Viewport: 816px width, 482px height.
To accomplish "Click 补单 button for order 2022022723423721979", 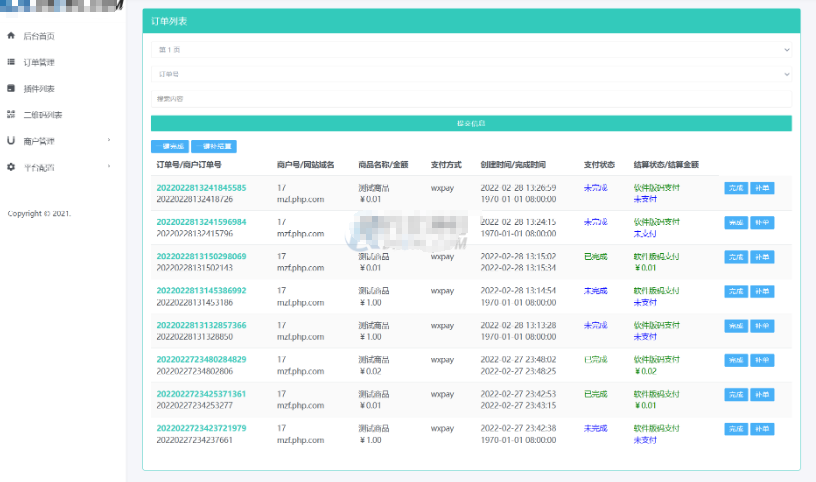I will pyautogui.click(x=762, y=429).
